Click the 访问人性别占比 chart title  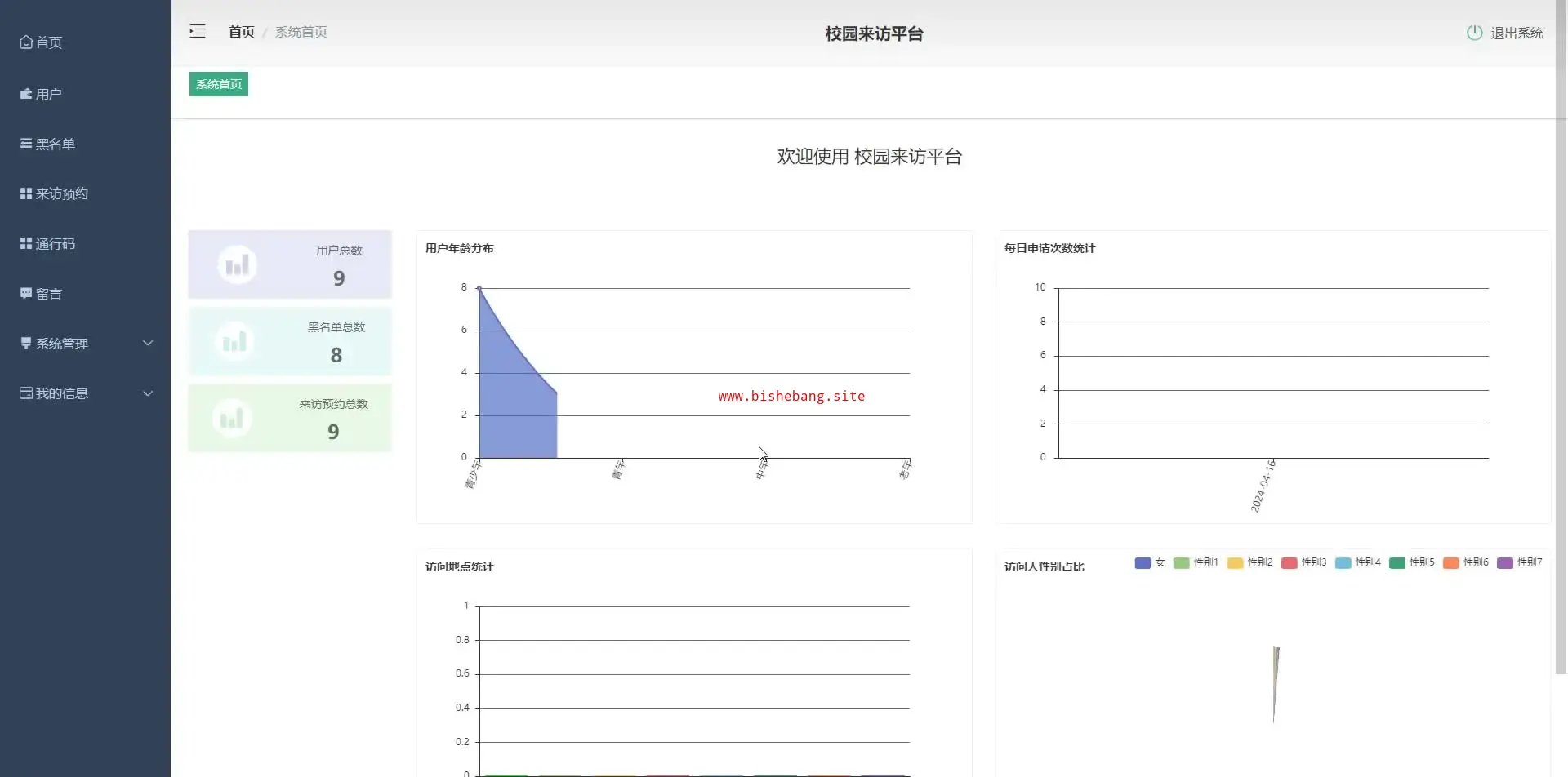click(x=1044, y=566)
